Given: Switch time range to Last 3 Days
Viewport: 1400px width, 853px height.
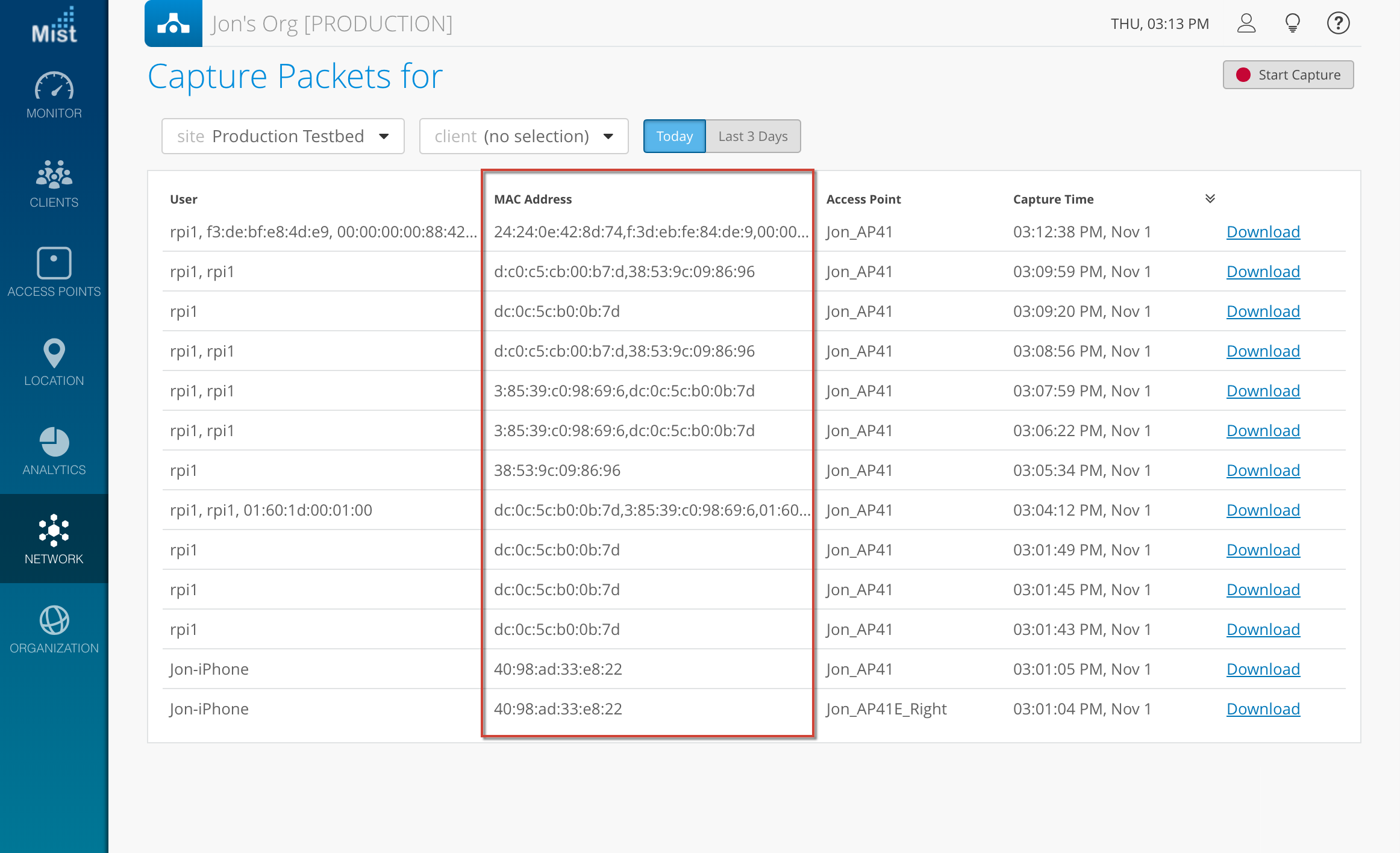Looking at the screenshot, I should (752, 136).
